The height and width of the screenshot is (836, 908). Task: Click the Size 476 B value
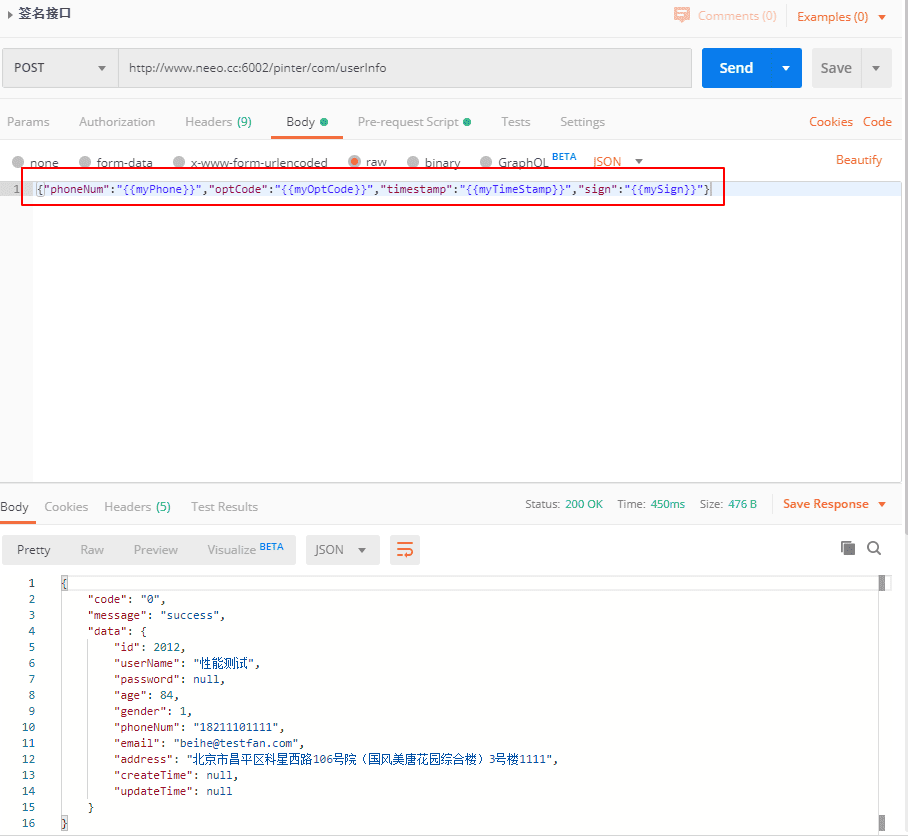pos(742,504)
